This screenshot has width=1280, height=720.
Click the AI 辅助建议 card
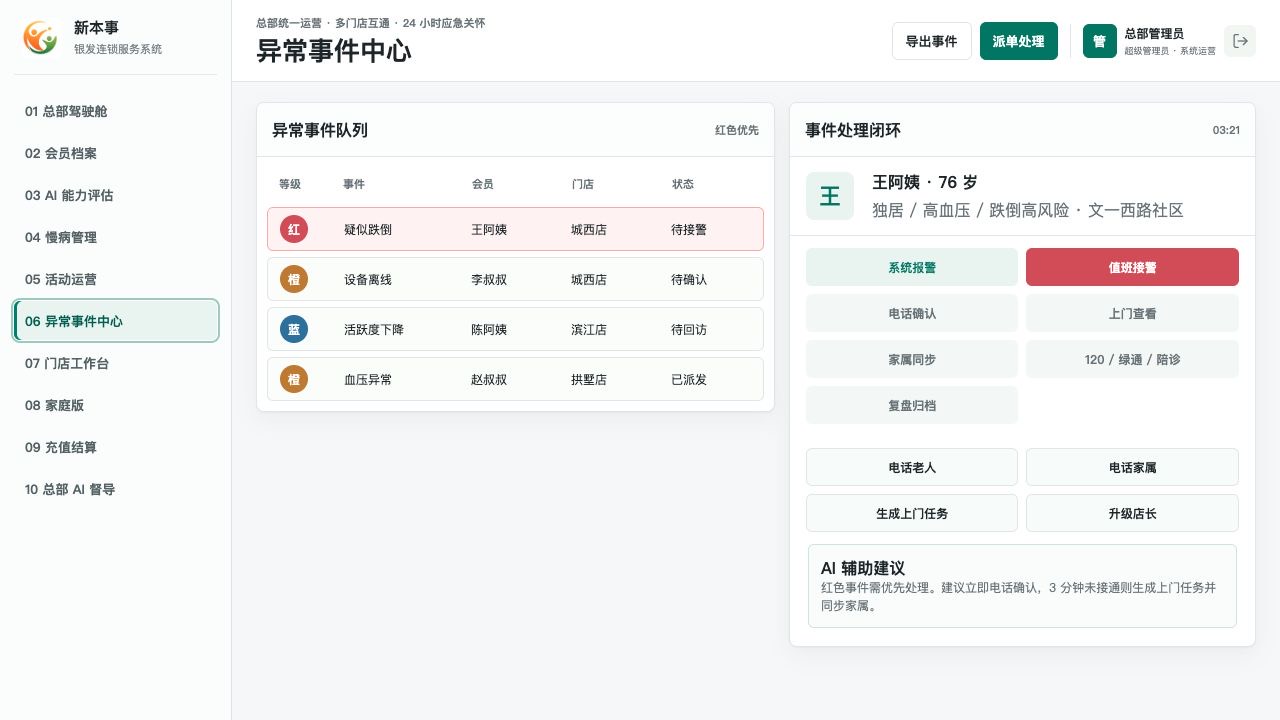tap(1022, 586)
